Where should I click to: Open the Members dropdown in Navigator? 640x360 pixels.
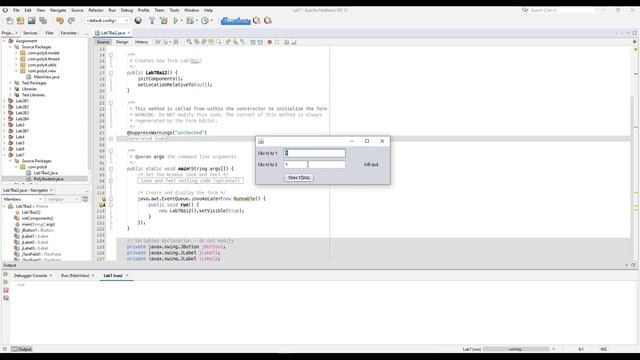pyautogui.click(x=23, y=199)
